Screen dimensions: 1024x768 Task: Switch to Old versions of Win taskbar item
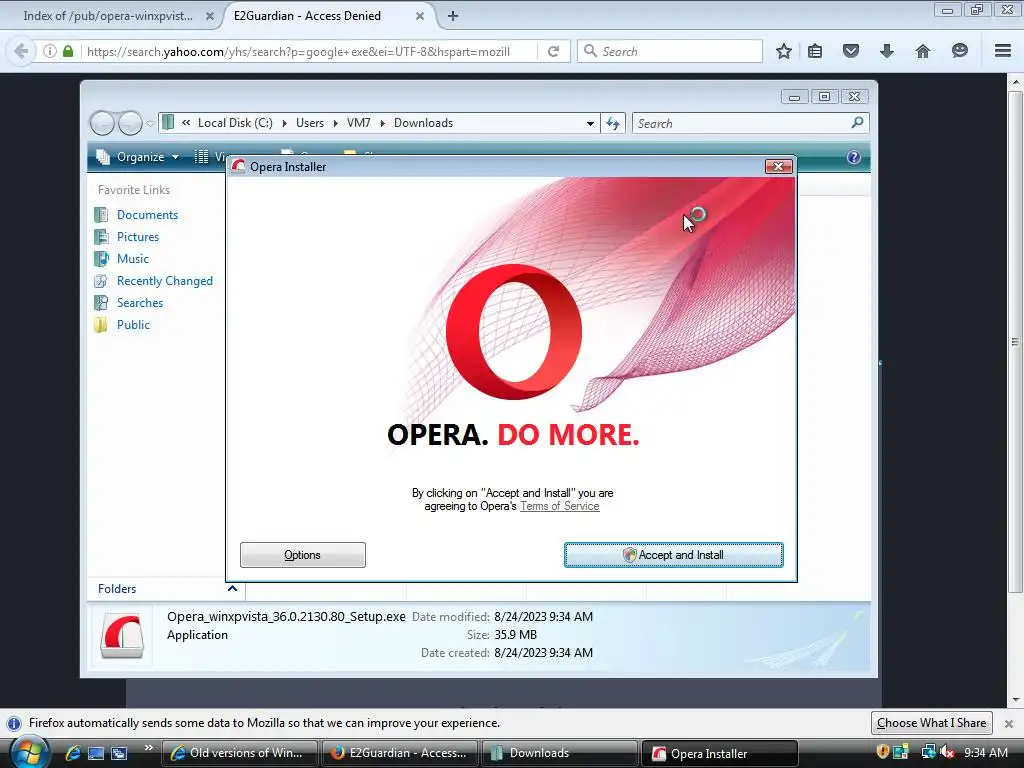[x=239, y=753]
